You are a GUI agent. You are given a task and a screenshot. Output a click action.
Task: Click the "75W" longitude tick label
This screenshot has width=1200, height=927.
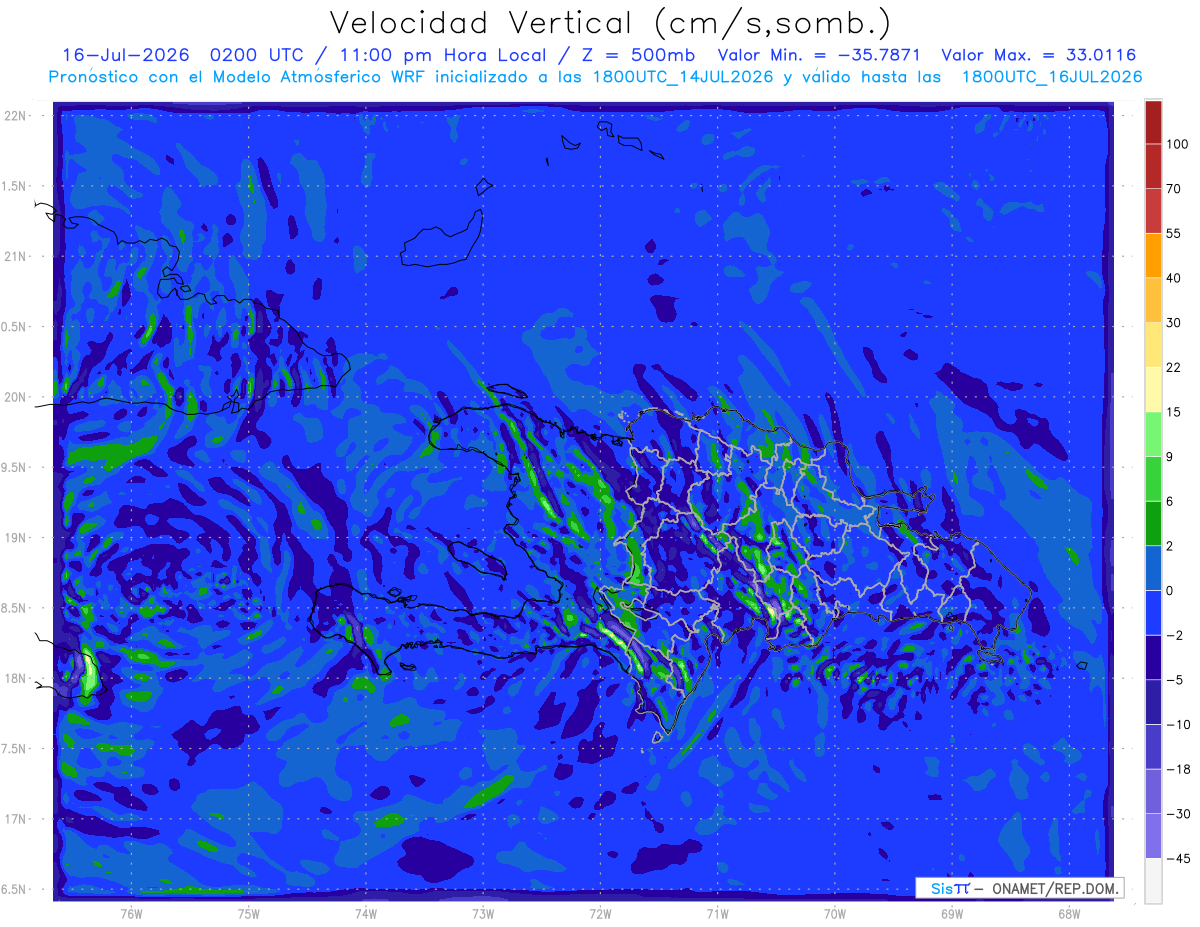pos(249,913)
